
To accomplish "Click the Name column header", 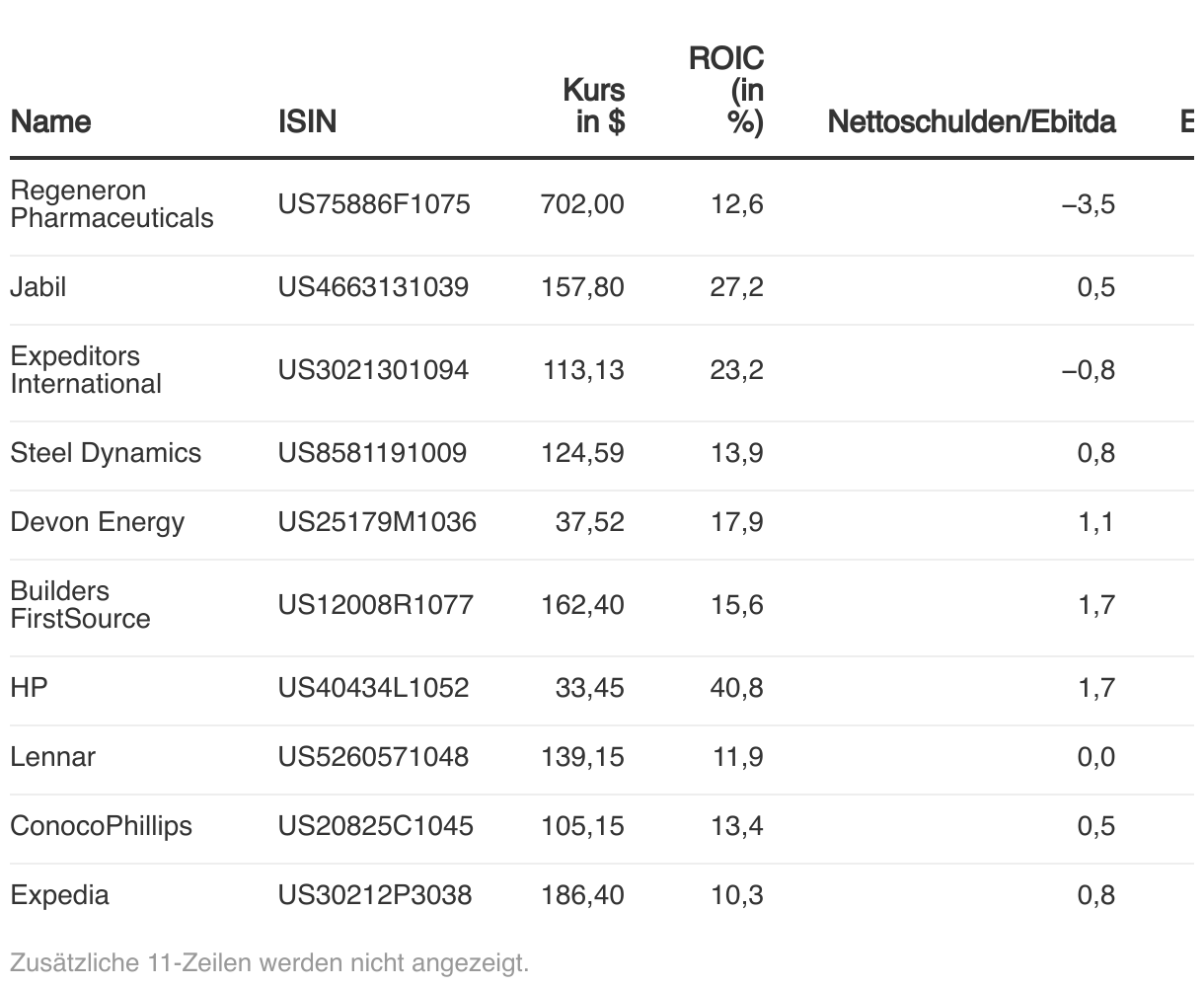I will click(50, 121).
